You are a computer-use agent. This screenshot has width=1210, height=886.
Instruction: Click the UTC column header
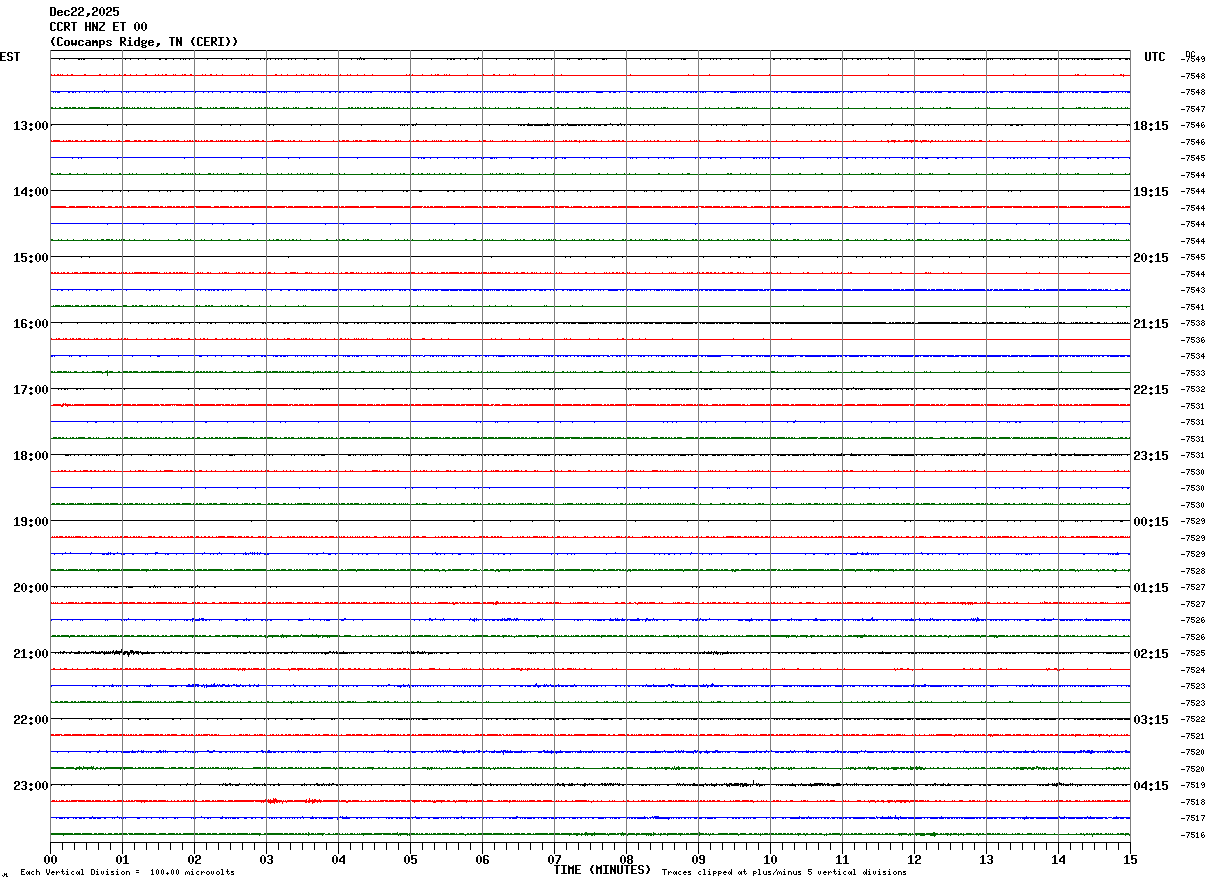[x=1155, y=57]
